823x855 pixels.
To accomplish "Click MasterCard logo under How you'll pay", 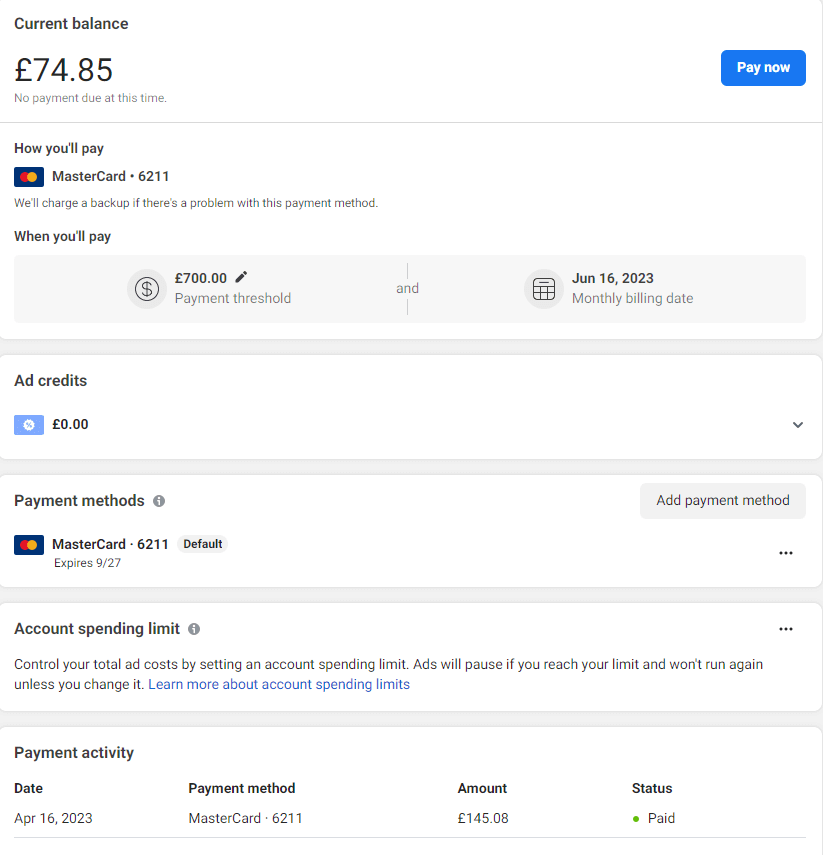I will (x=29, y=177).
